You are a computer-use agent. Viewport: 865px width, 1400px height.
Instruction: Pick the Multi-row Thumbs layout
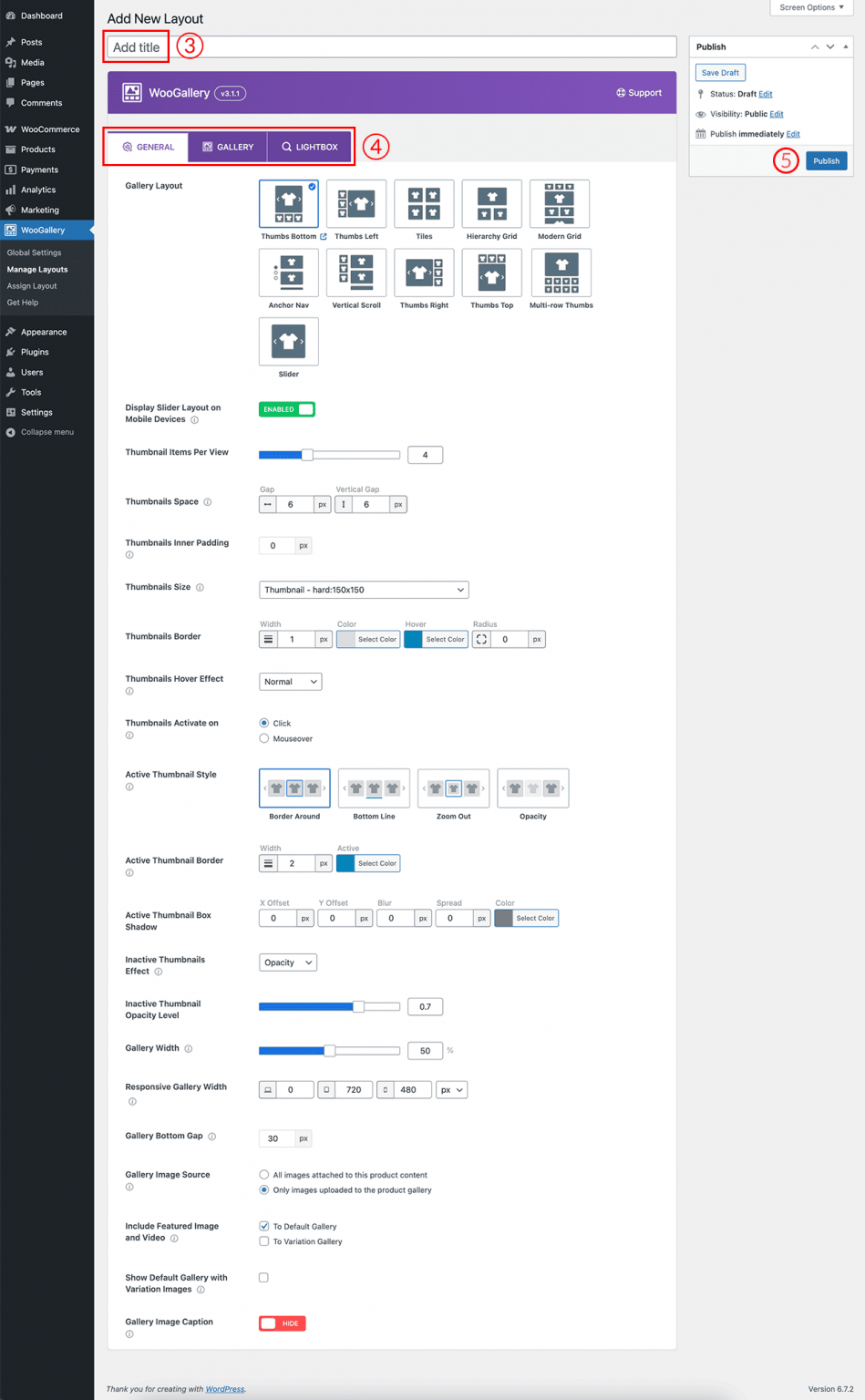pyautogui.click(x=560, y=273)
